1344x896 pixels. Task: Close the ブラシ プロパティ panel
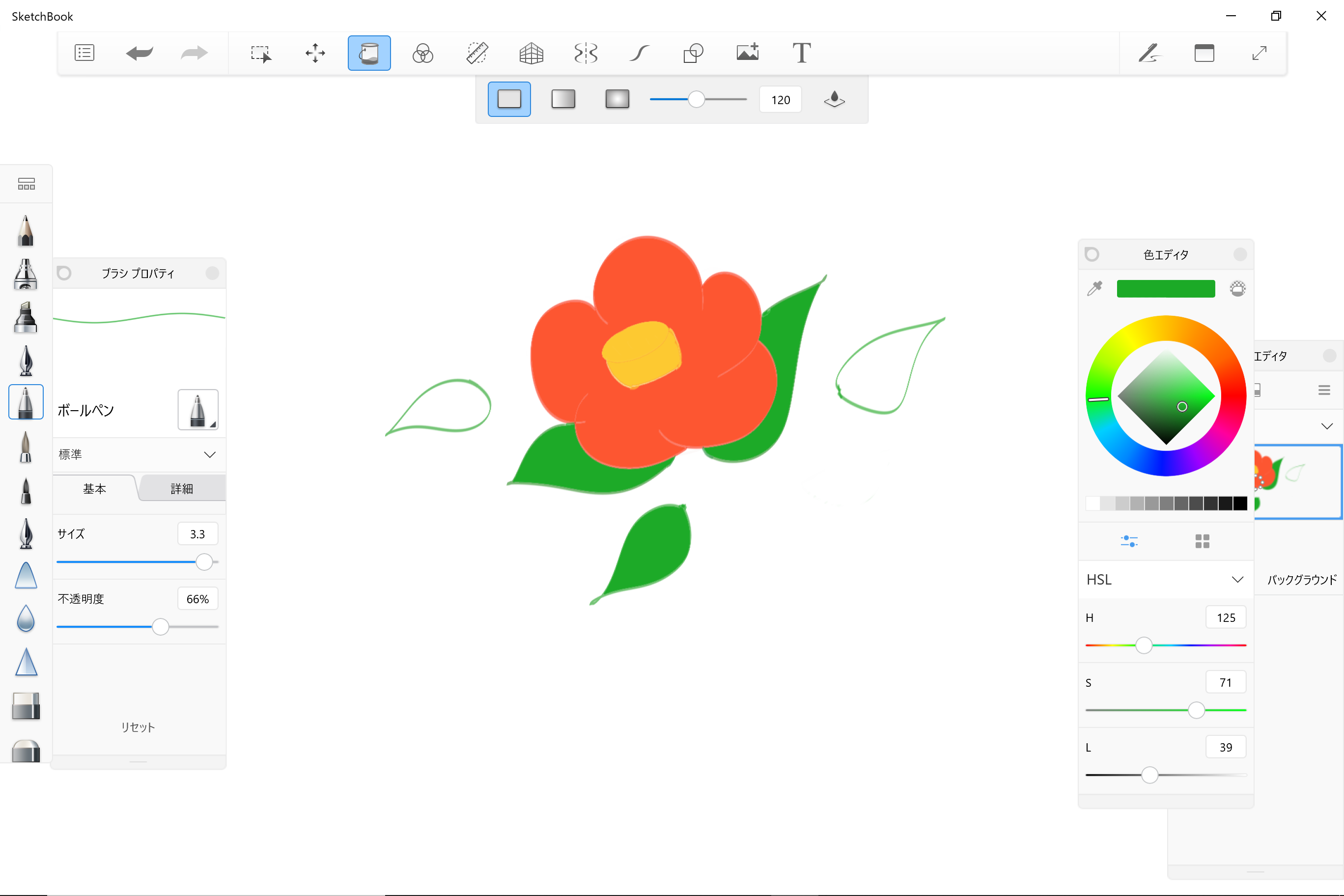coord(213,273)
